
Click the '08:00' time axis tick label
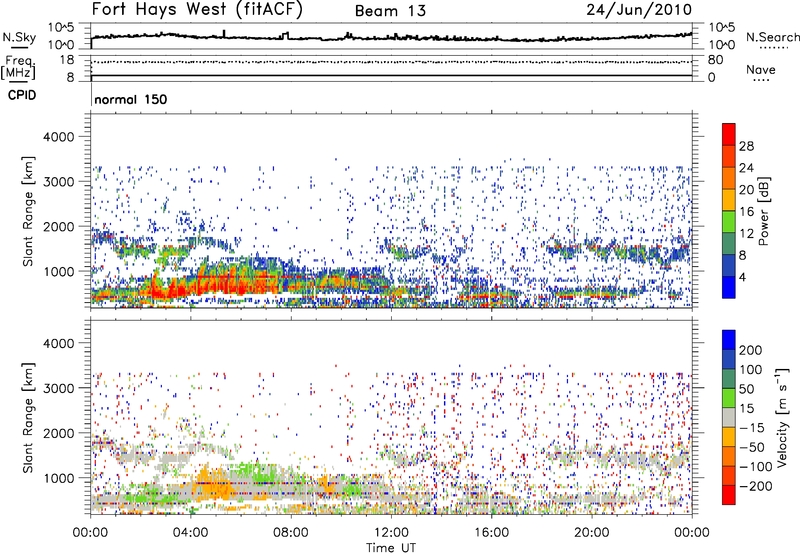click(290, 533)
